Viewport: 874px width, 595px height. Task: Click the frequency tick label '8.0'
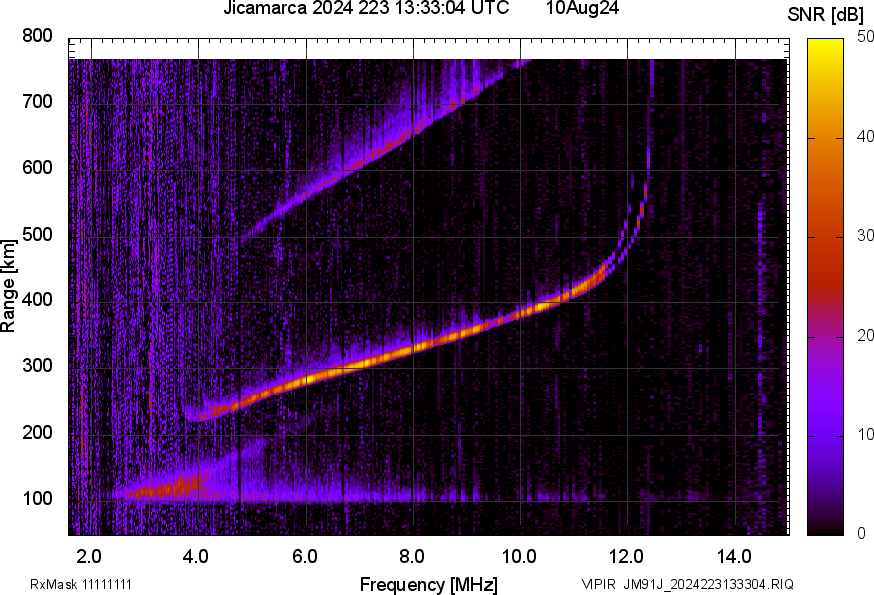coord(411,557)
